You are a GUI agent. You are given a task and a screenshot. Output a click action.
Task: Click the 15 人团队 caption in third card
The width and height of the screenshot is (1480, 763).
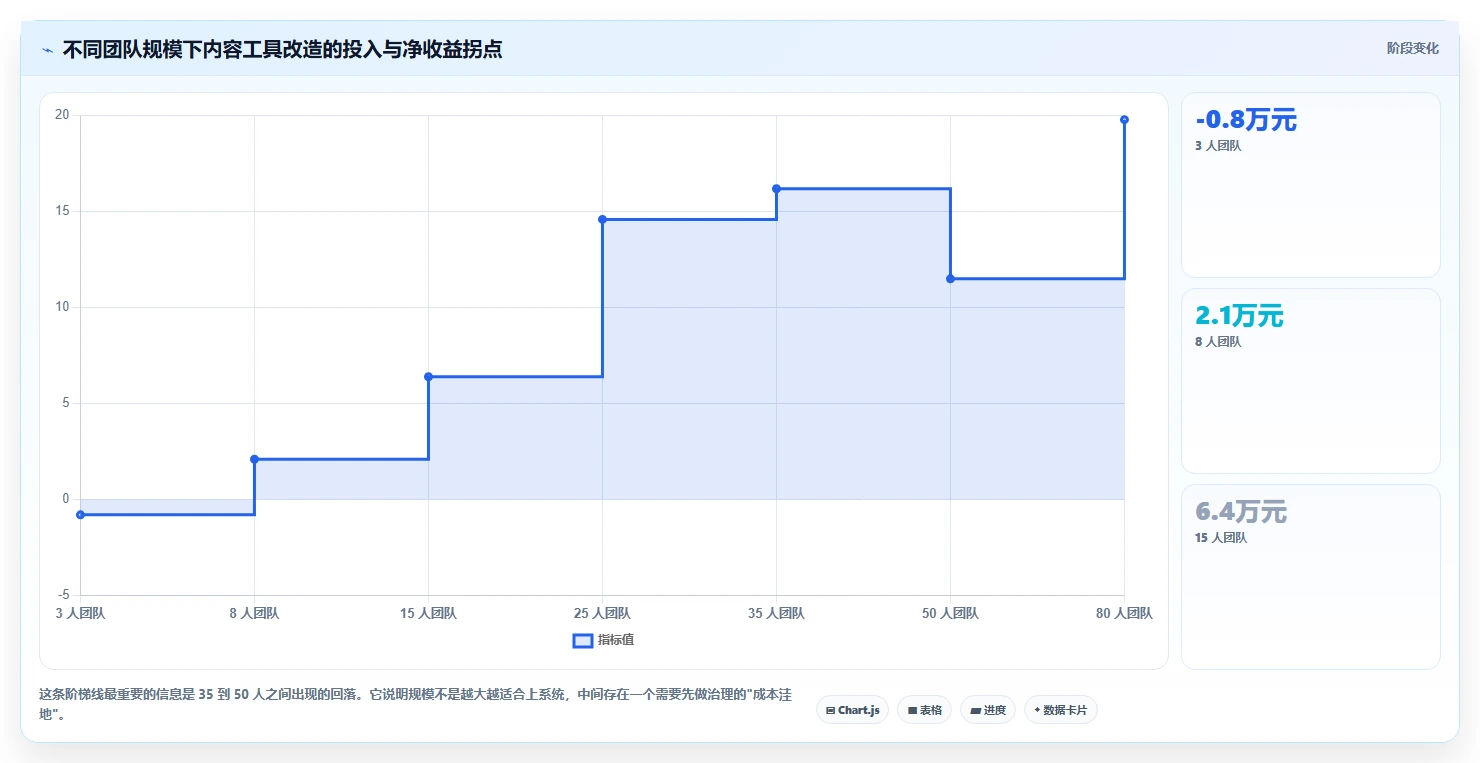[x=1221, y=538]
